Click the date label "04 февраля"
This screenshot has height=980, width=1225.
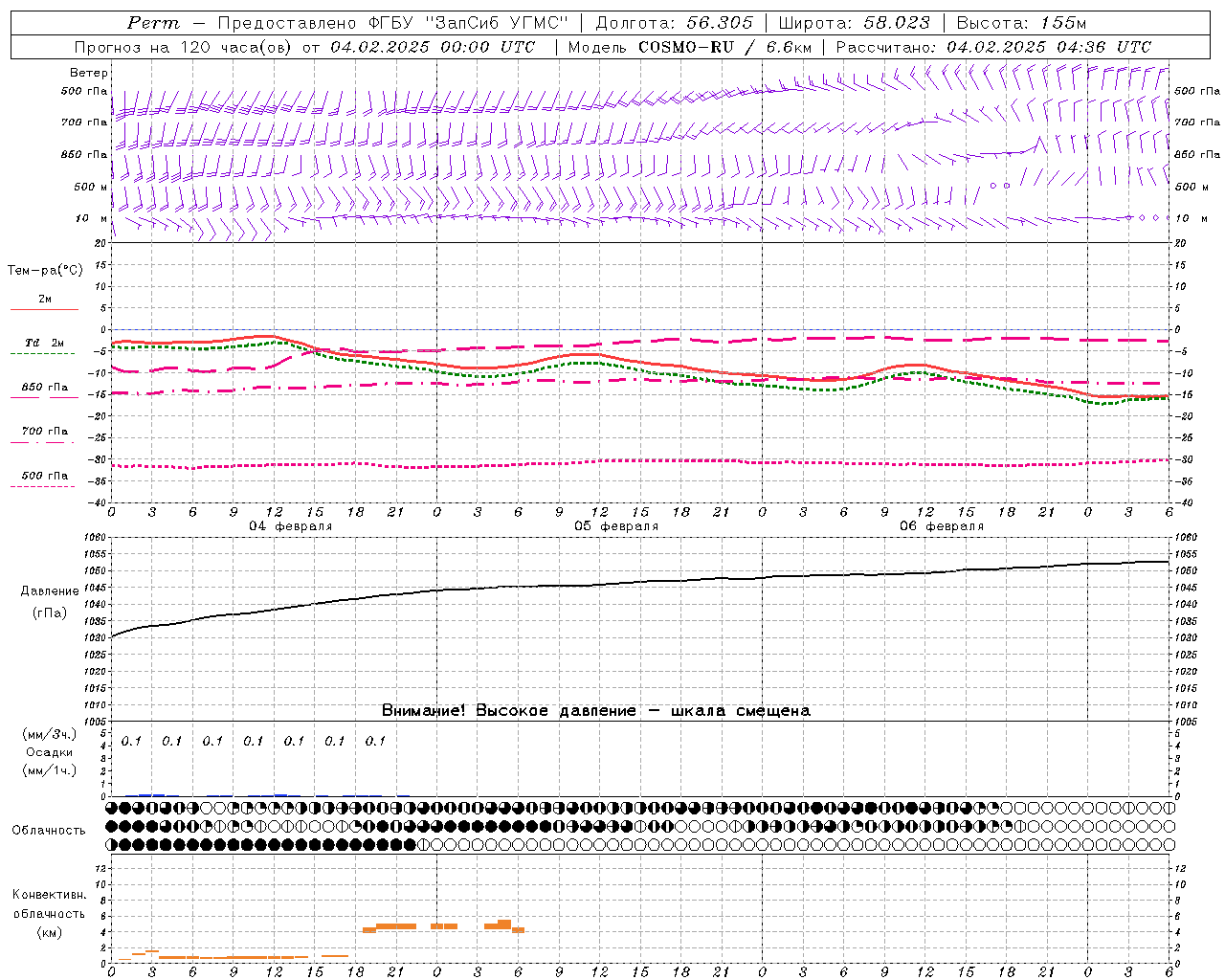coord(291,526)
